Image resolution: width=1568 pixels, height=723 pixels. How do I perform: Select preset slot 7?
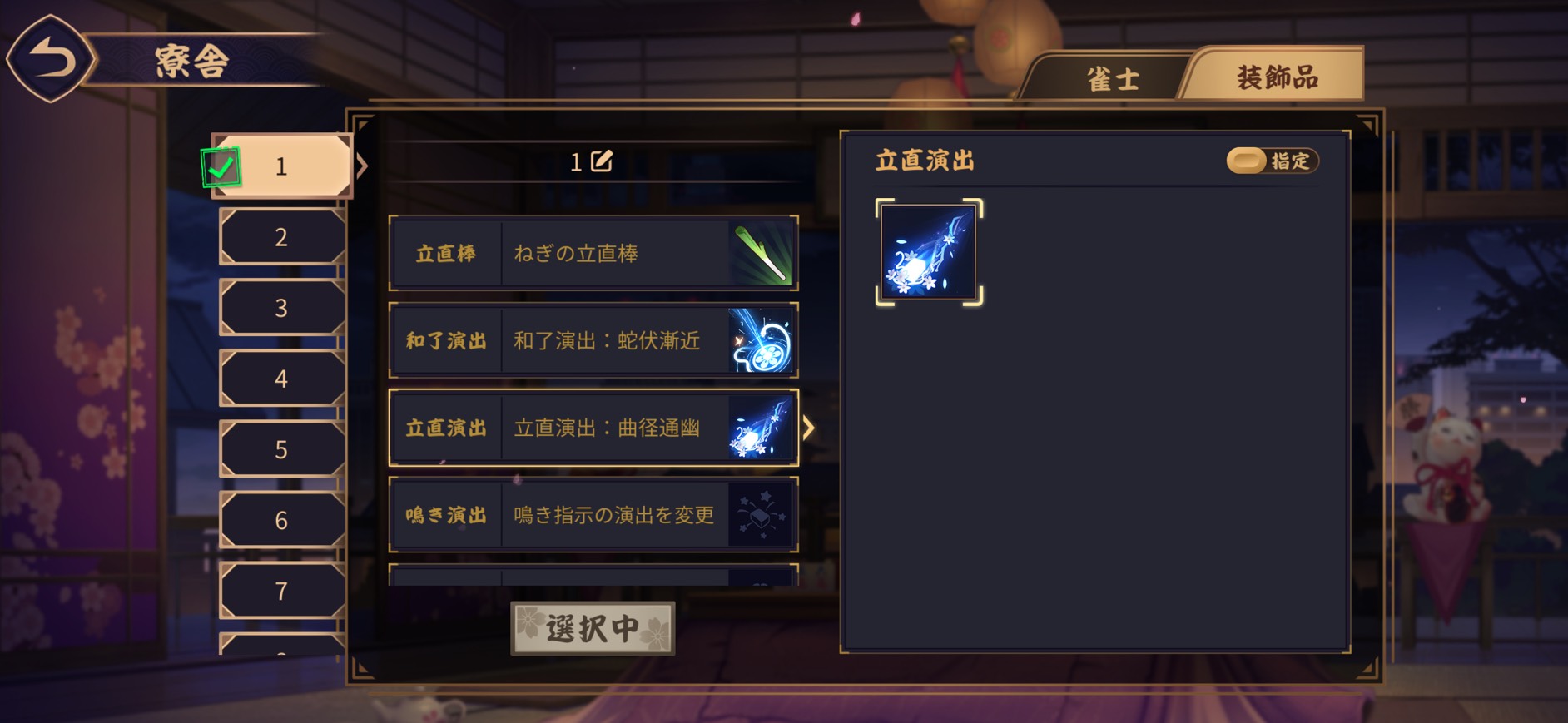pyautogui.click(x=282, y=591)
